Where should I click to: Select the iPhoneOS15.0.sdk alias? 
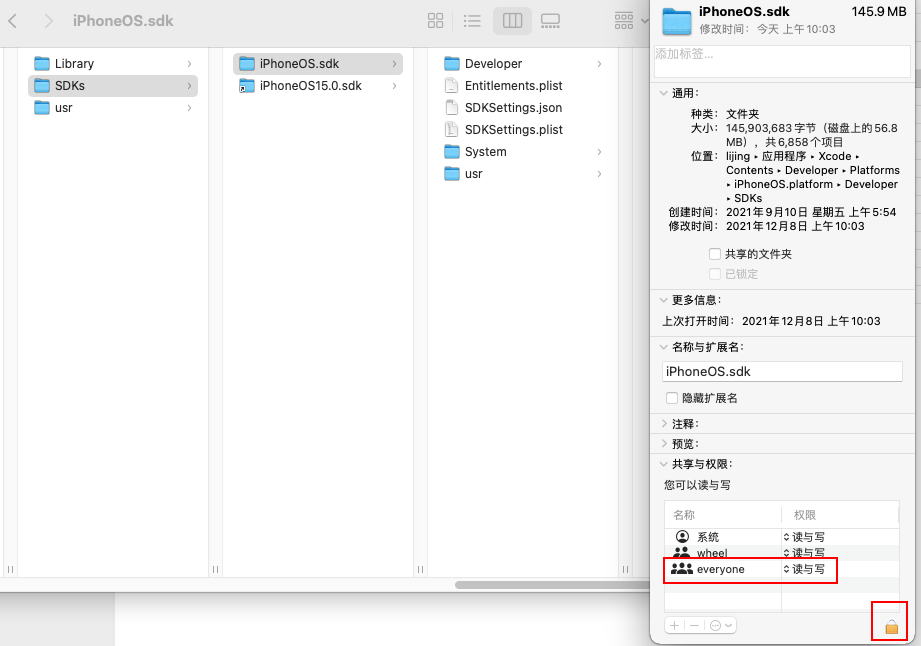pos(318,86)
